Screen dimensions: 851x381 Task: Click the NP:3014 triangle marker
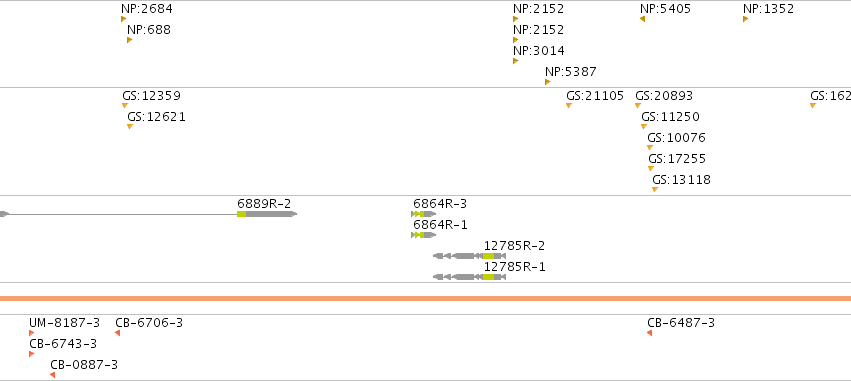click(x=516, y=61)
